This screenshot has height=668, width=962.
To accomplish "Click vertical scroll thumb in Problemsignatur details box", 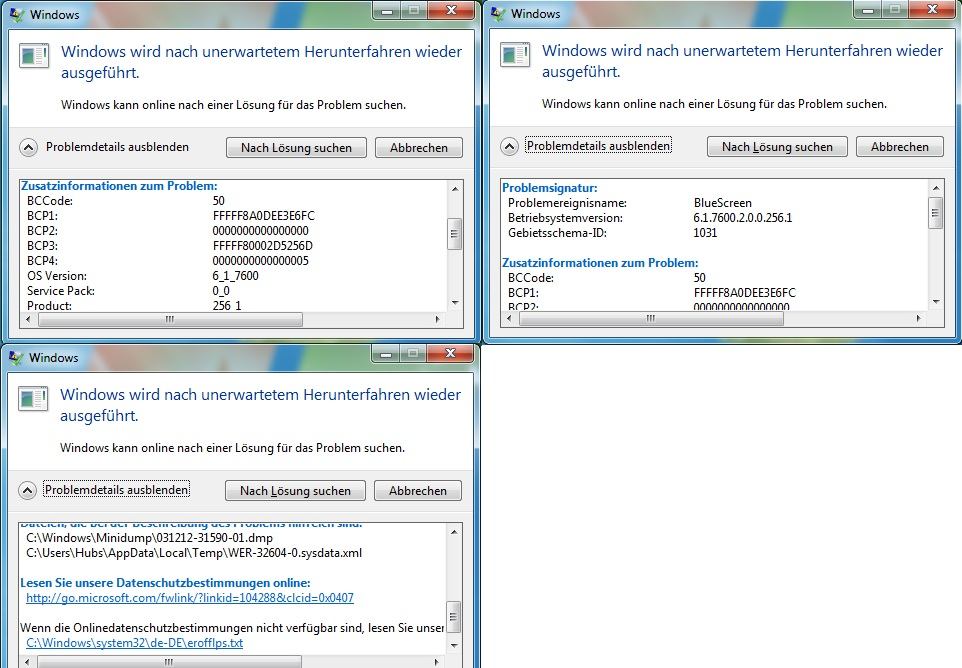I will (x=936, y=213).
